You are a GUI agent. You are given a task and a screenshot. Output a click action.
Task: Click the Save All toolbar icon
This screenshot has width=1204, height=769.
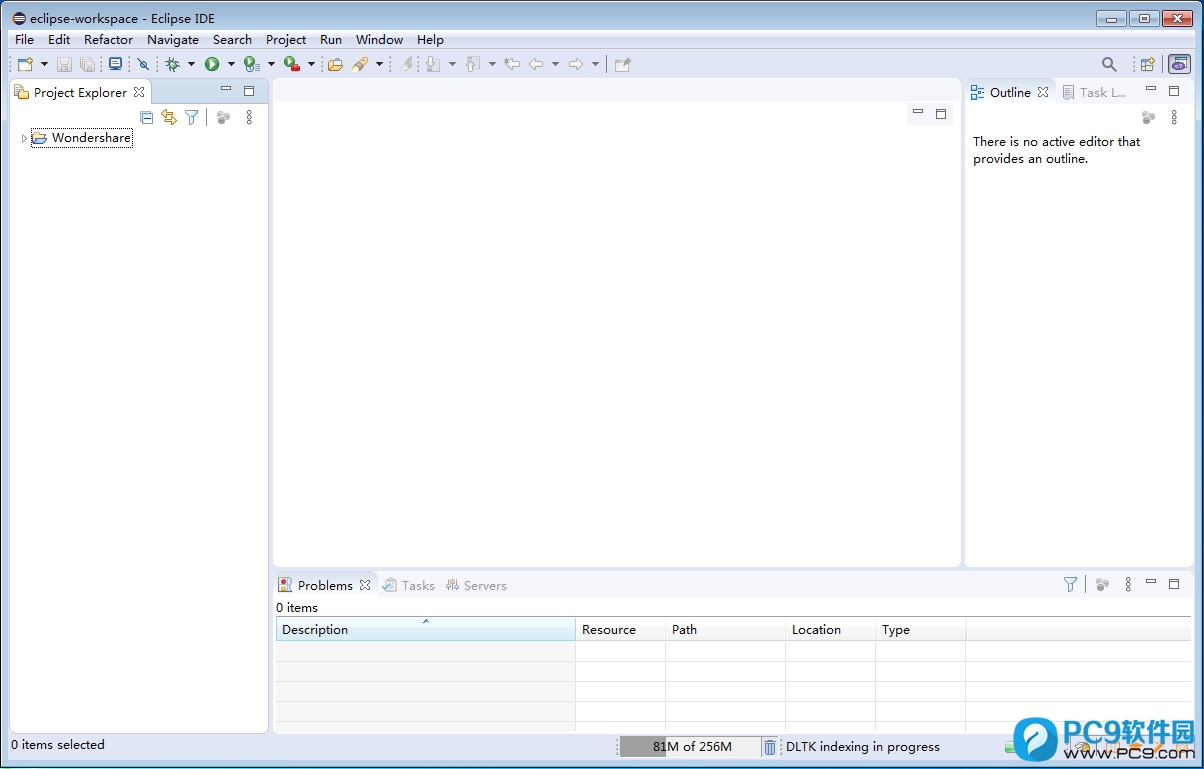(88, 64)
